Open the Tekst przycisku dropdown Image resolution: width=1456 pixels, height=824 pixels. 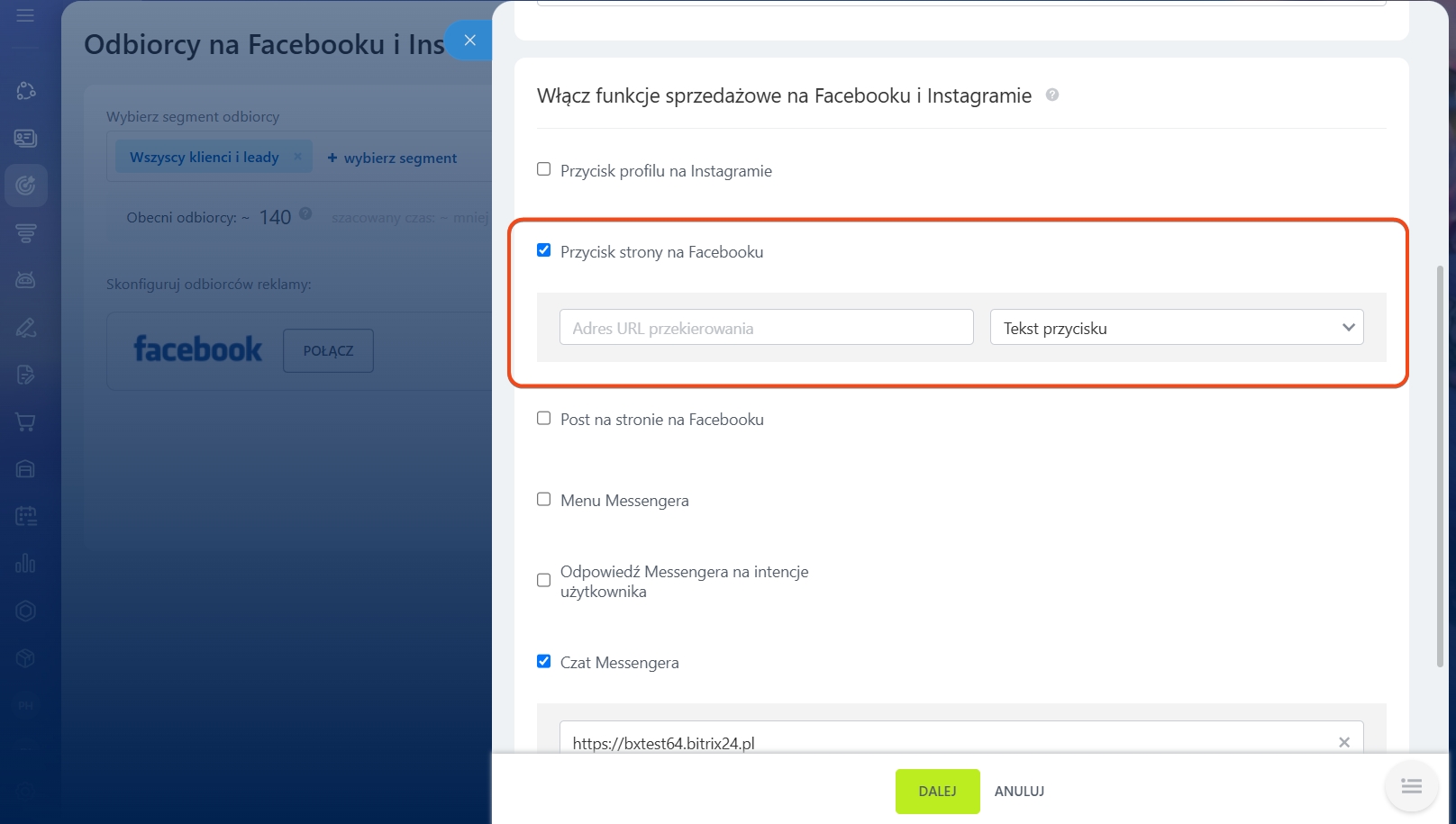pos(1176,328)
